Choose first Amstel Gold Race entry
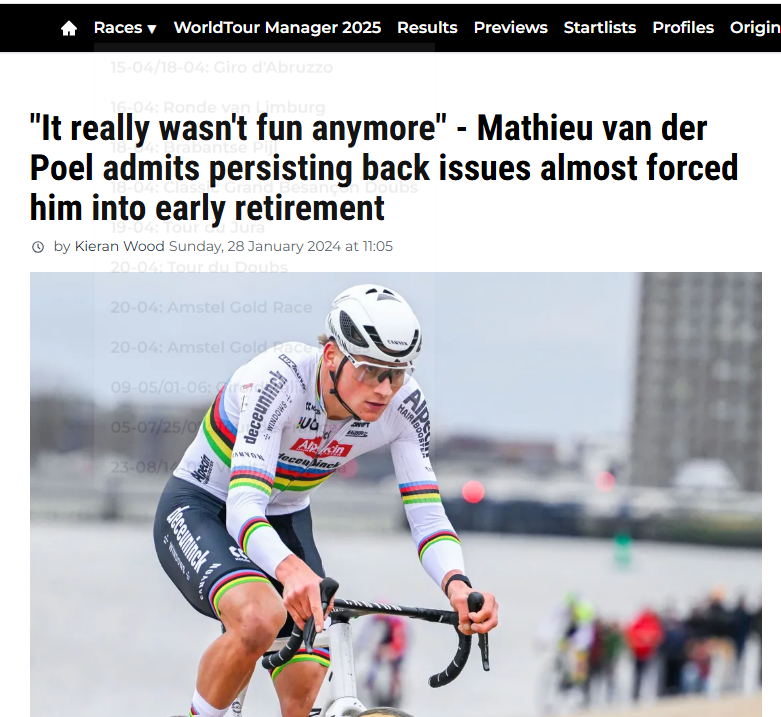Viewport: 781px width, 717px height. [211, 307]
